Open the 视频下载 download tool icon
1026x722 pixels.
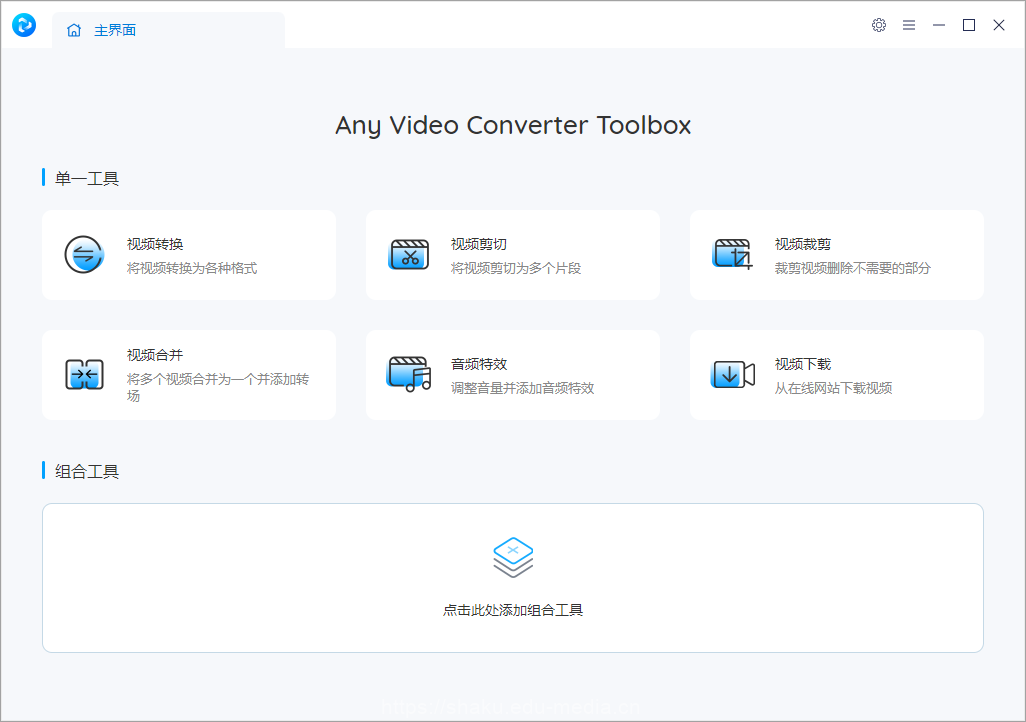[733, 375]
